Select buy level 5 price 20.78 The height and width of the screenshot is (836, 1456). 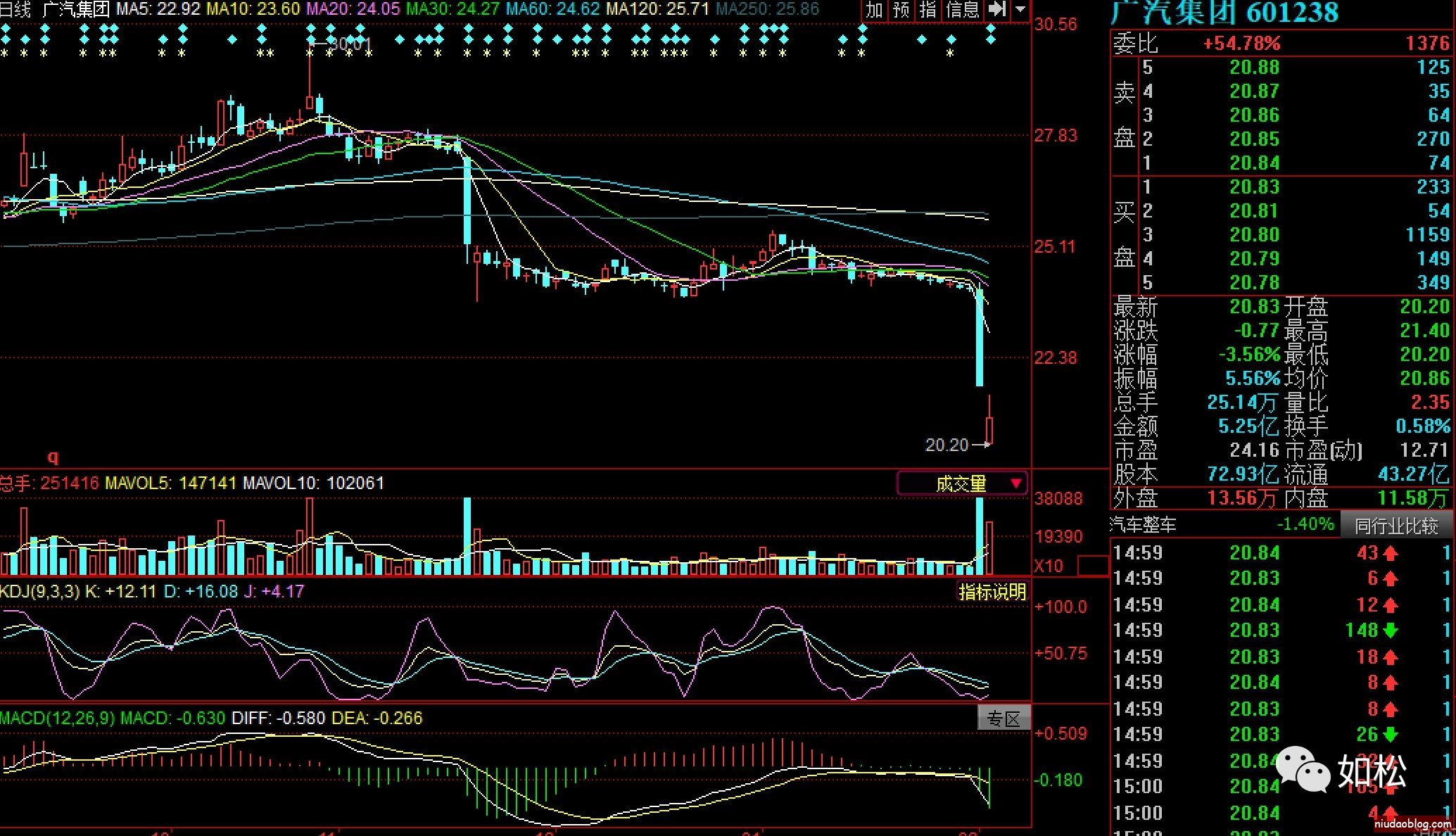1254,283
